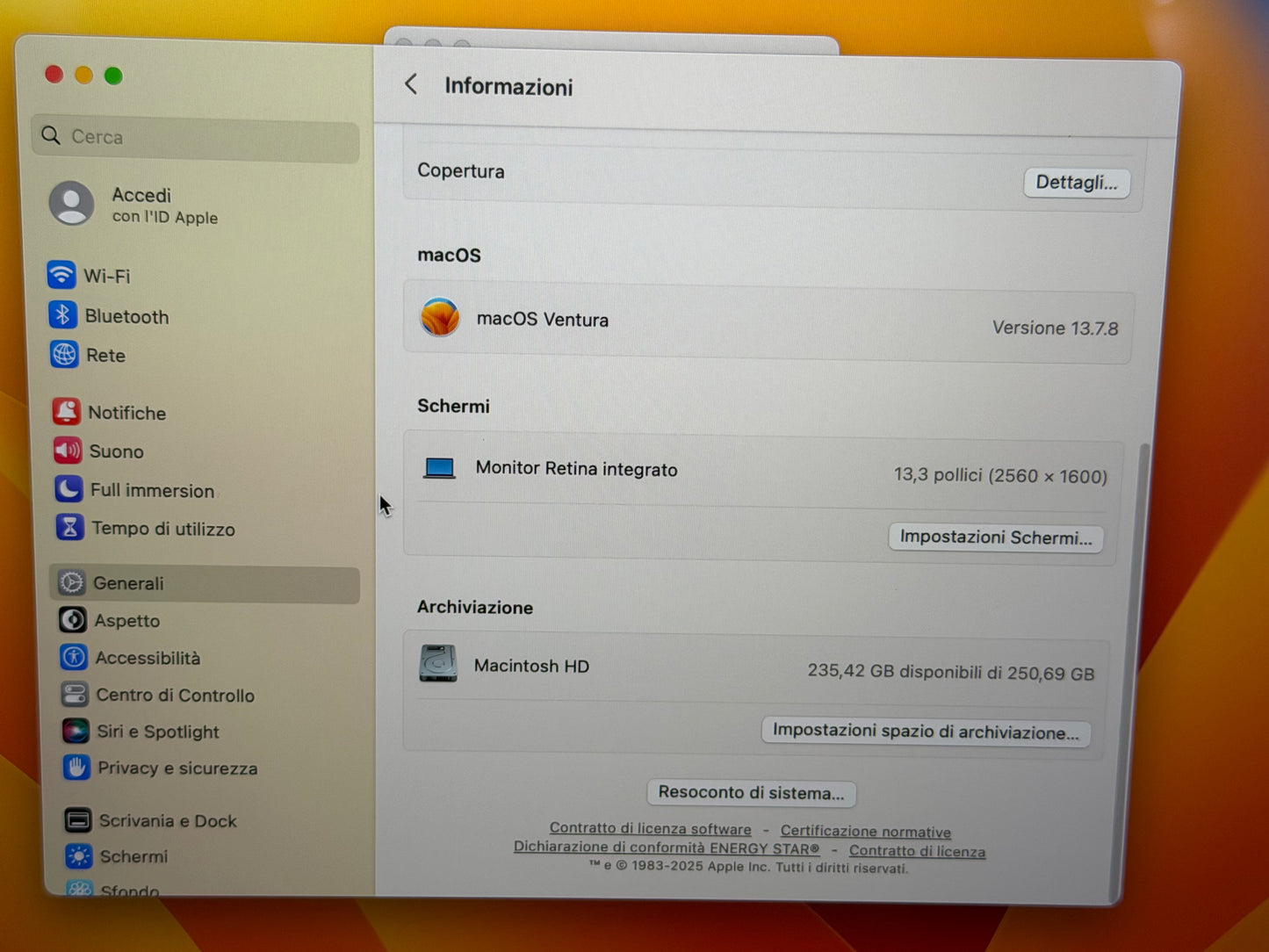Click the Macintosh HD label
This screenshot has height=952, width=1269.
[x=532, y=666]
